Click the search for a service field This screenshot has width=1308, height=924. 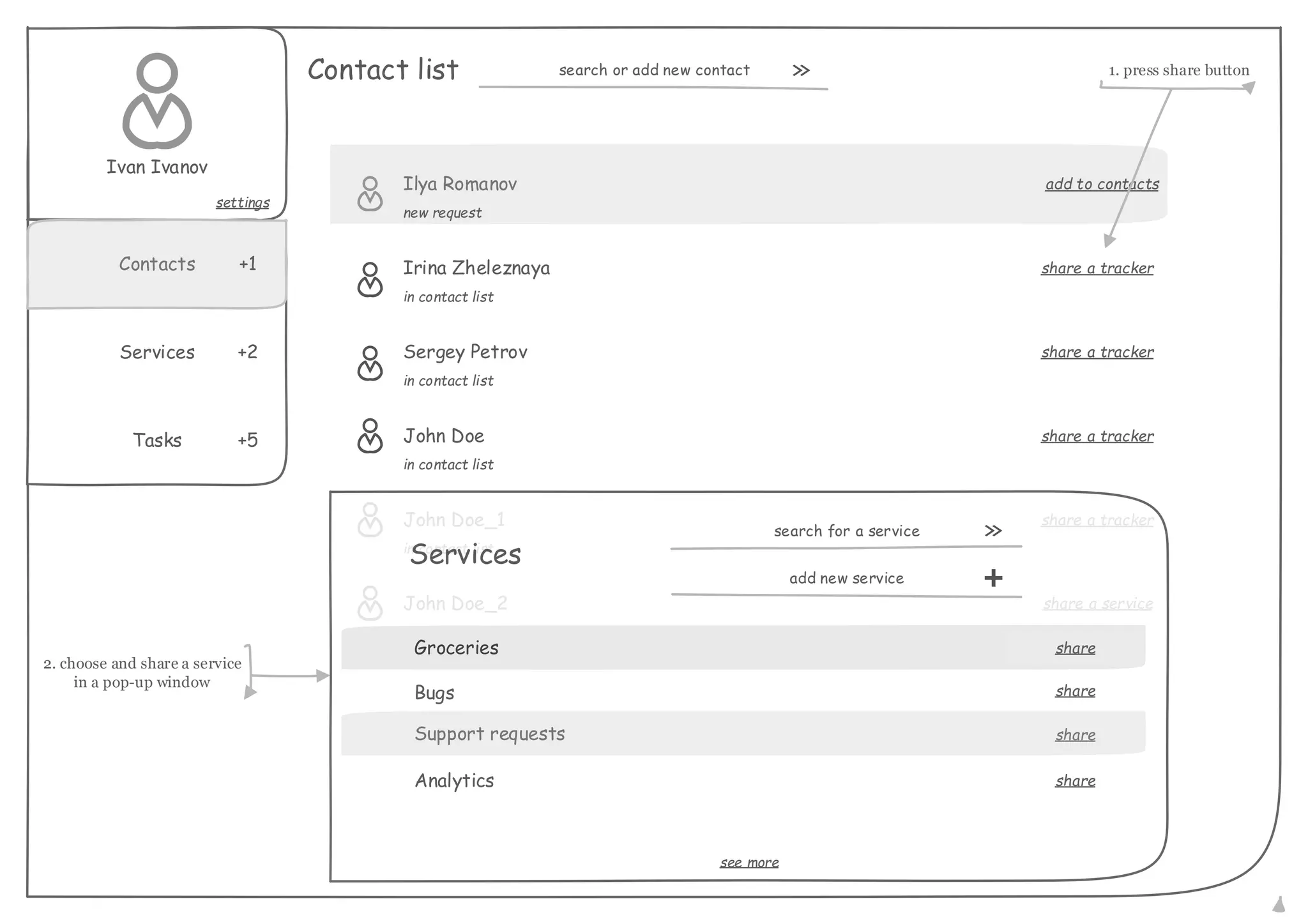pyautogui.click(x=846, y=531)
